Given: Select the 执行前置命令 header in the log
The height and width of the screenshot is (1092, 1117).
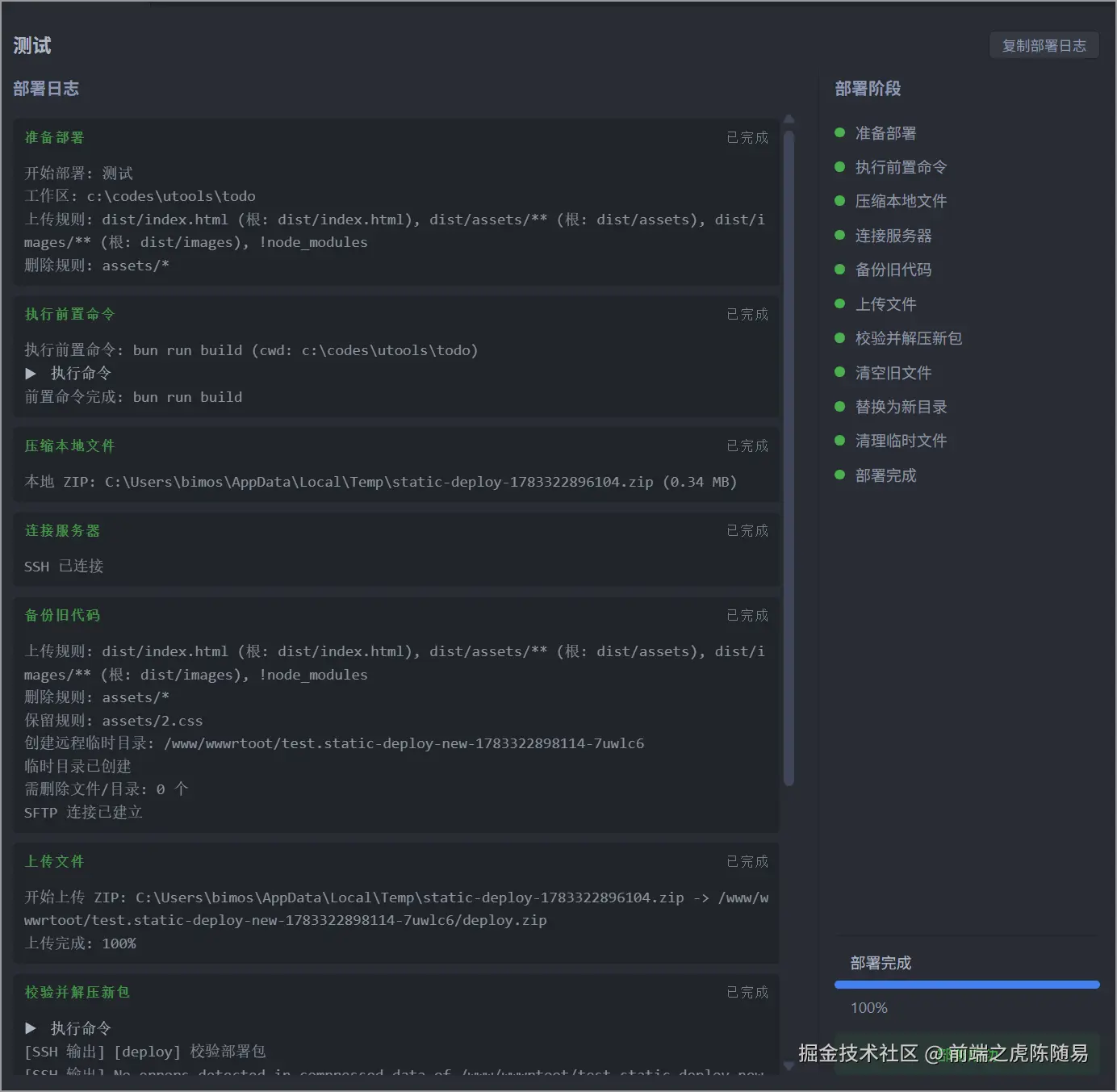Looking at the screenshot, I should click(x=69, y=314).
